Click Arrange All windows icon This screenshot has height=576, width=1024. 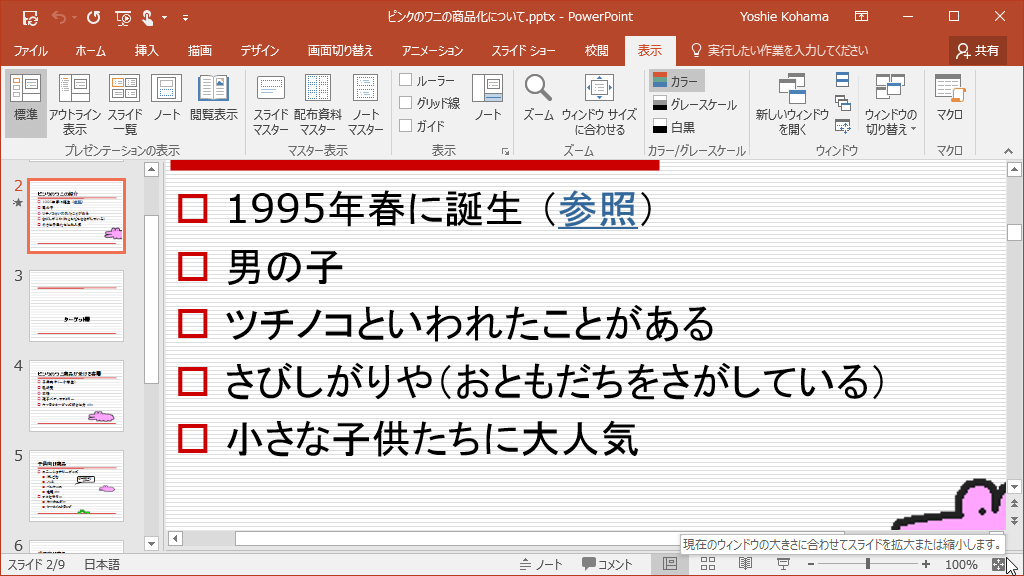point(842,80)
